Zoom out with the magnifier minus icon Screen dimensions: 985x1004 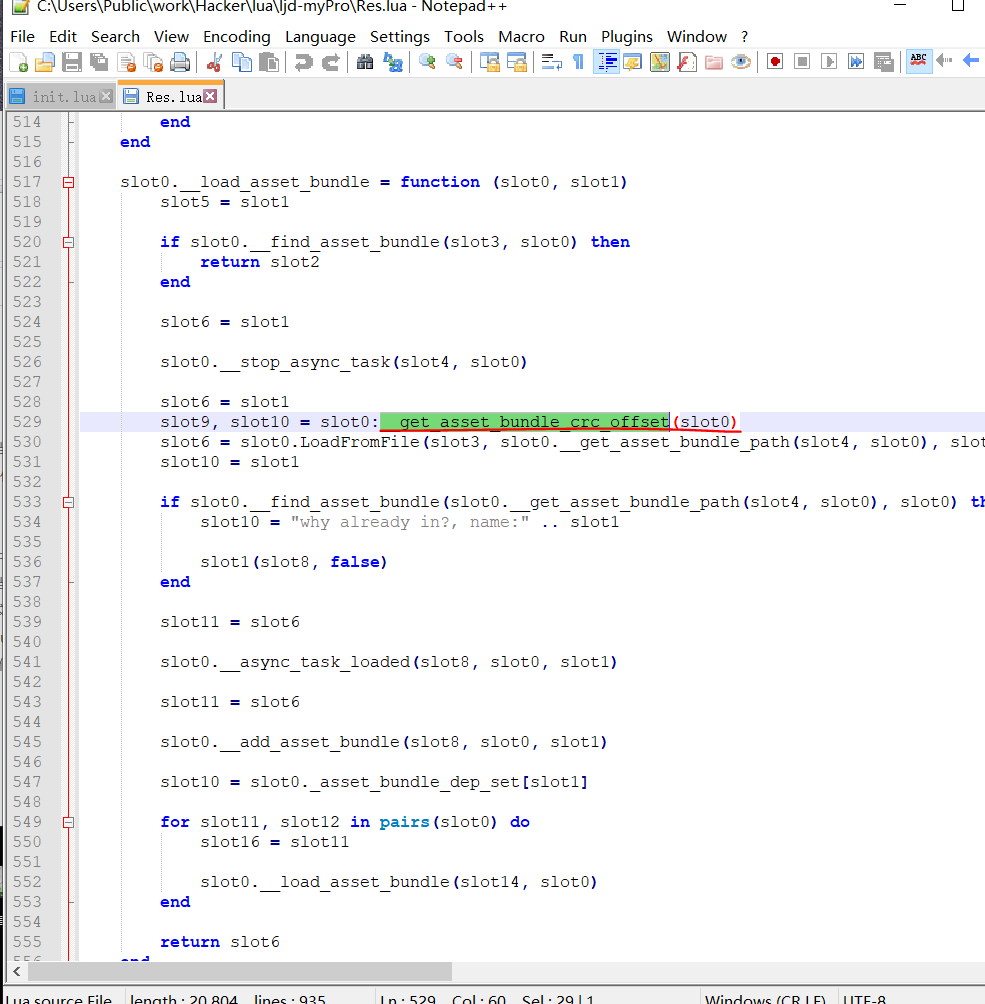(454, 62)
